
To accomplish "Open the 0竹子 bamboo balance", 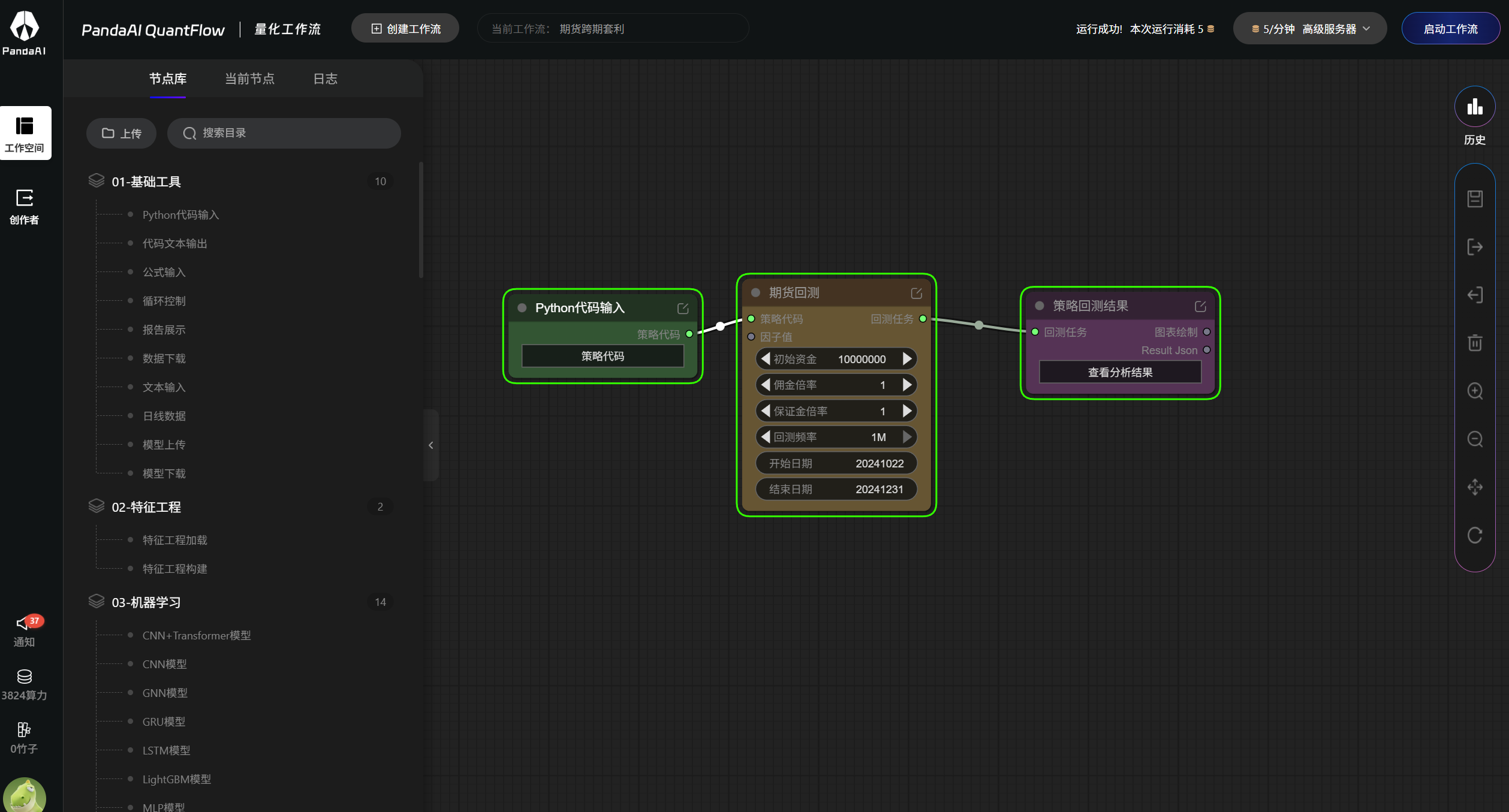I will pos(24,738).
